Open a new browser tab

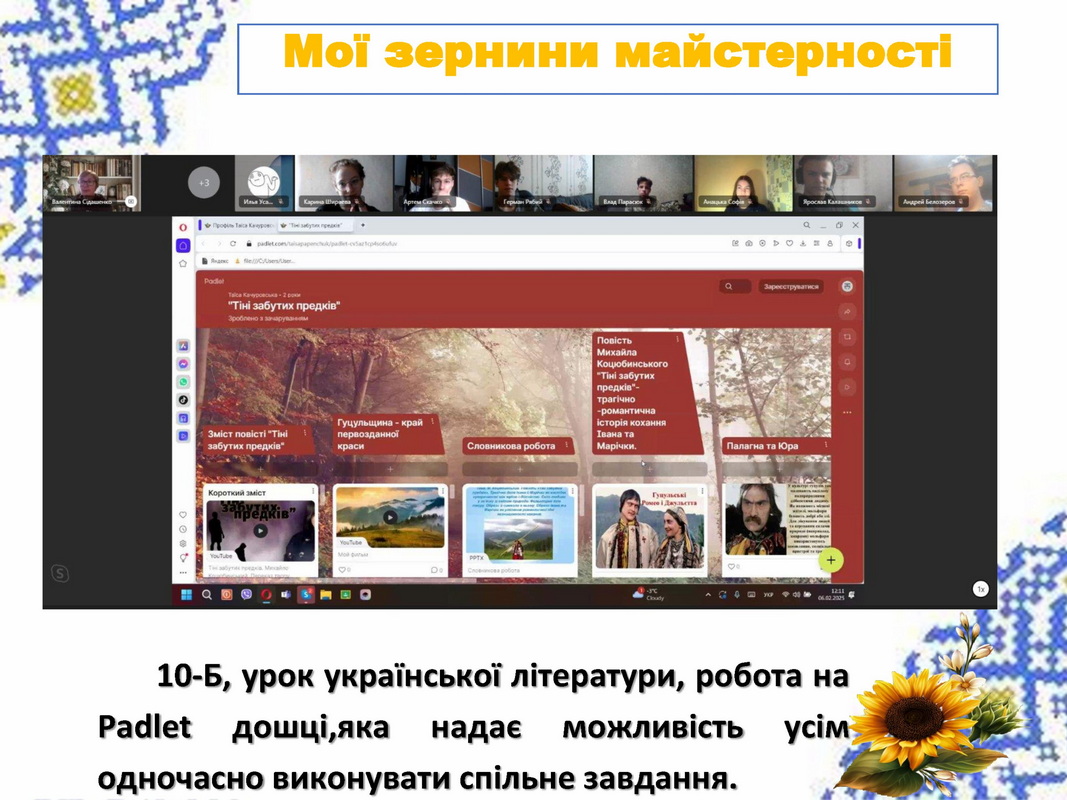point(363,225)
